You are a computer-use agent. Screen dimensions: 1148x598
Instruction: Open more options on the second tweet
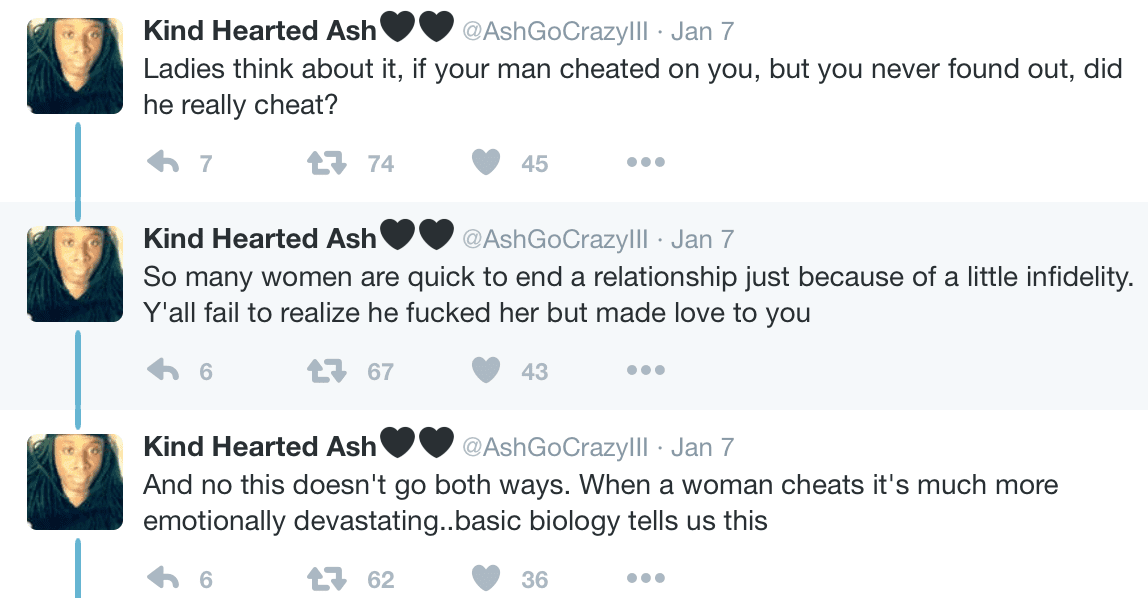645,371
